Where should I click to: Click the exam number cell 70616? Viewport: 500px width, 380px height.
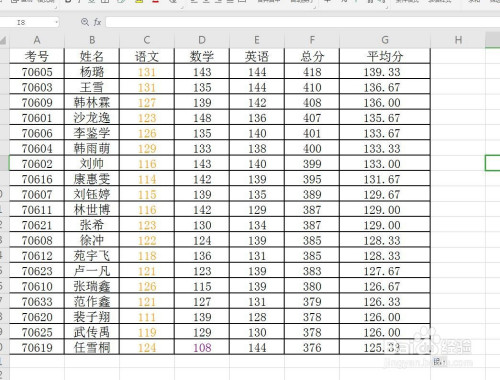37,179
